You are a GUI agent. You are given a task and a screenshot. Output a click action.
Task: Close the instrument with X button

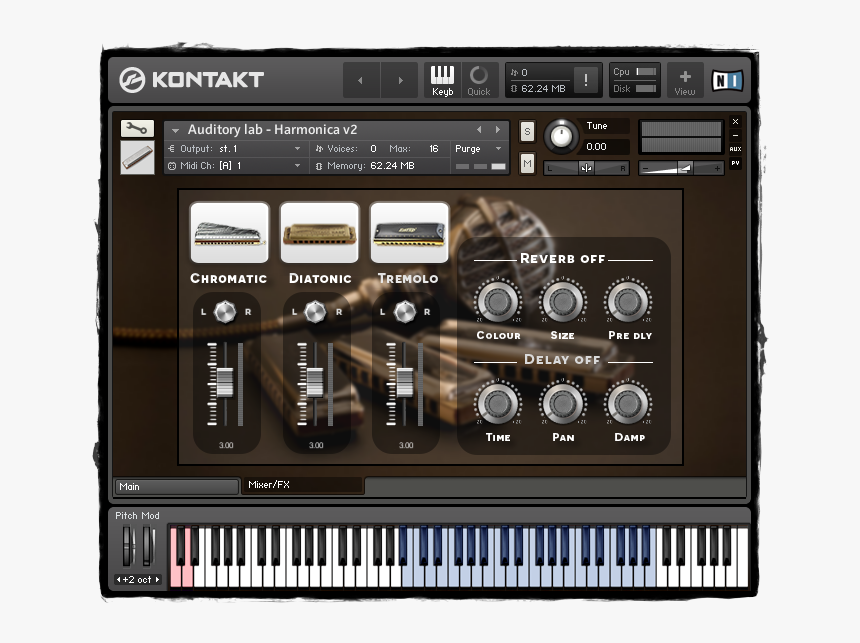pos(735,122)
